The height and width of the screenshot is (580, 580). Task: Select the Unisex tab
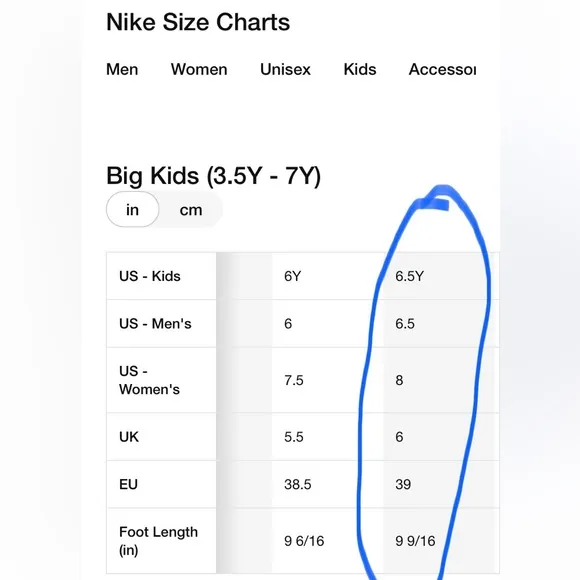point(285,69)
